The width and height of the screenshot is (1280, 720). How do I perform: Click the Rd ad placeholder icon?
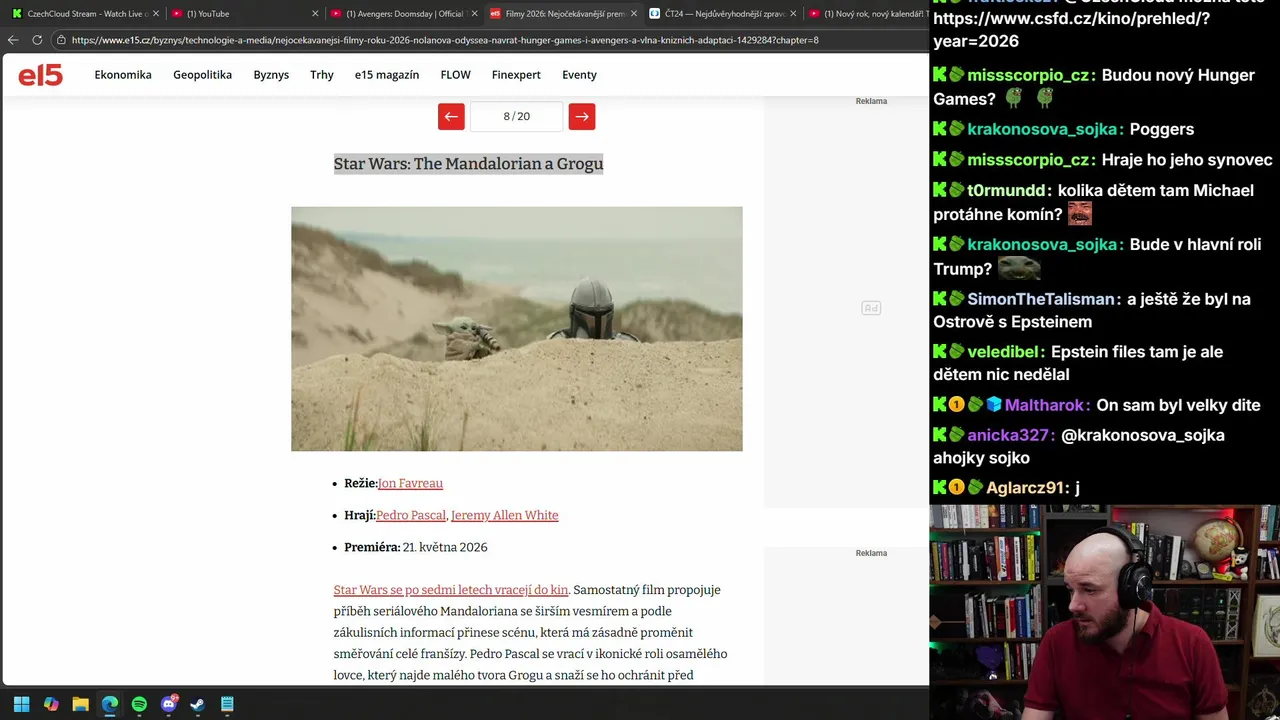[x=871, y=308]
